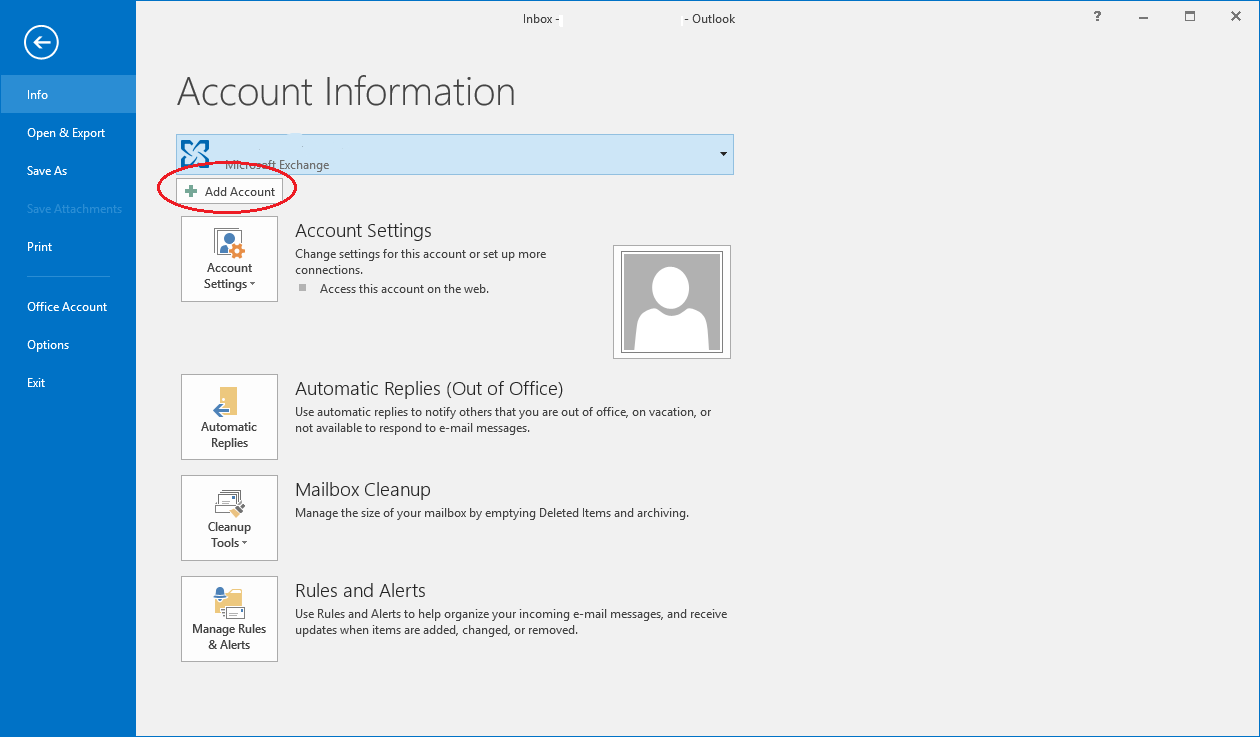Viewport: 1260px width, 737px height.
Task: Open Automatic Replies settings
Action: [229, 417]
